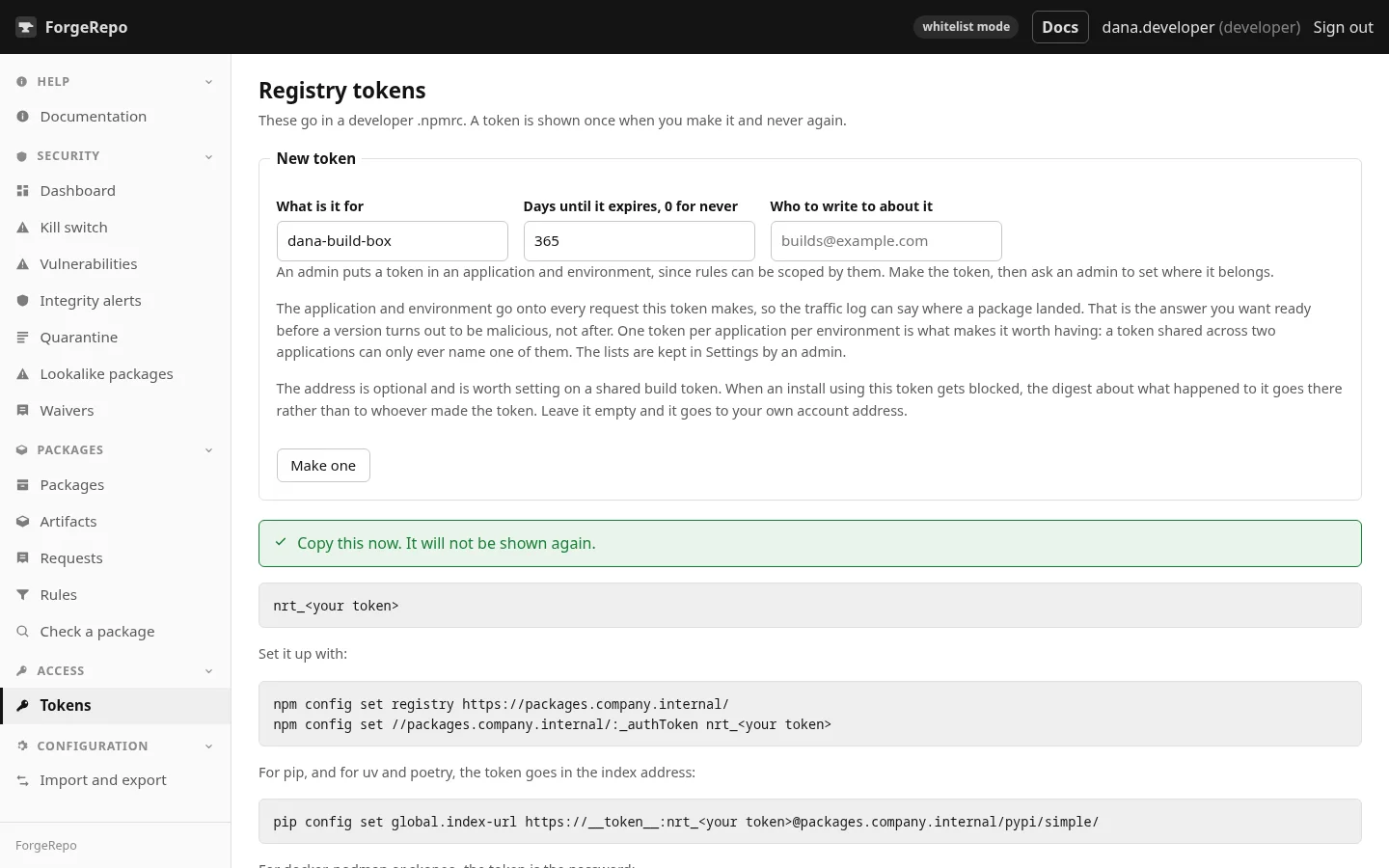Click the npm config set registry line
The image size is (1389, 868).
click(x=501, y=704)
